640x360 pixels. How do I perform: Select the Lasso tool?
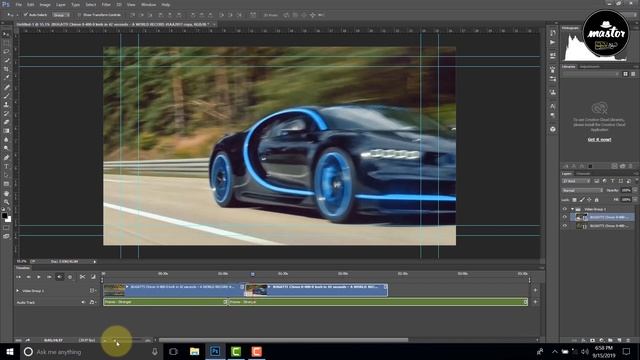6,51
